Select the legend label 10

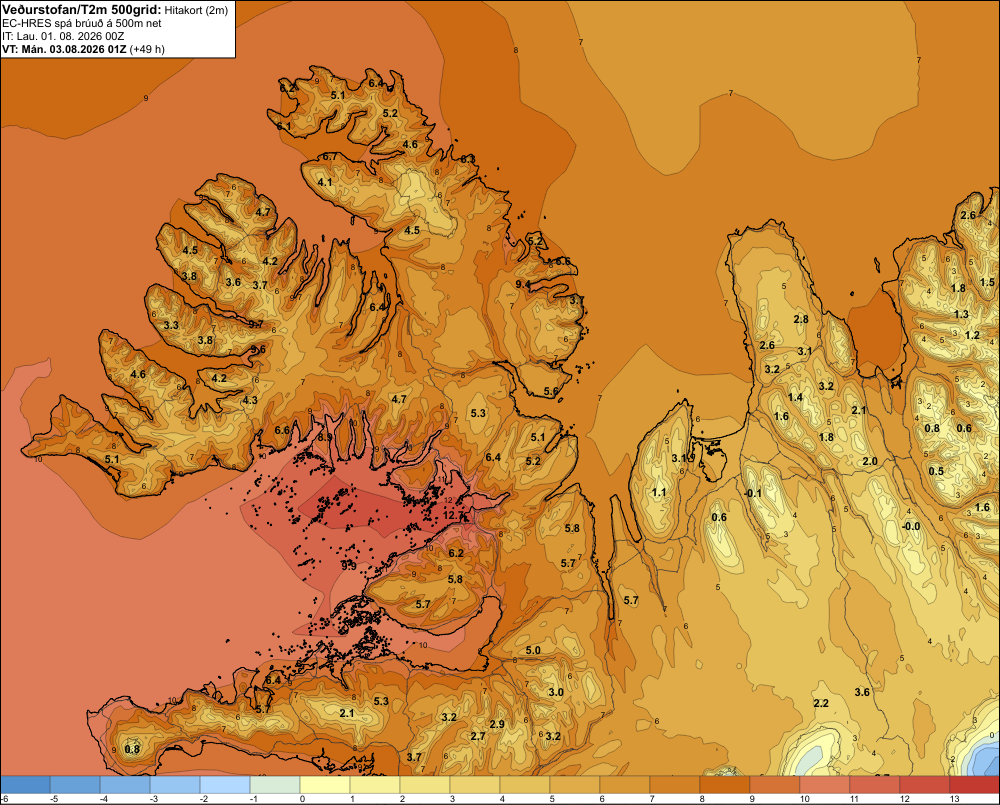tap(804, 799)
